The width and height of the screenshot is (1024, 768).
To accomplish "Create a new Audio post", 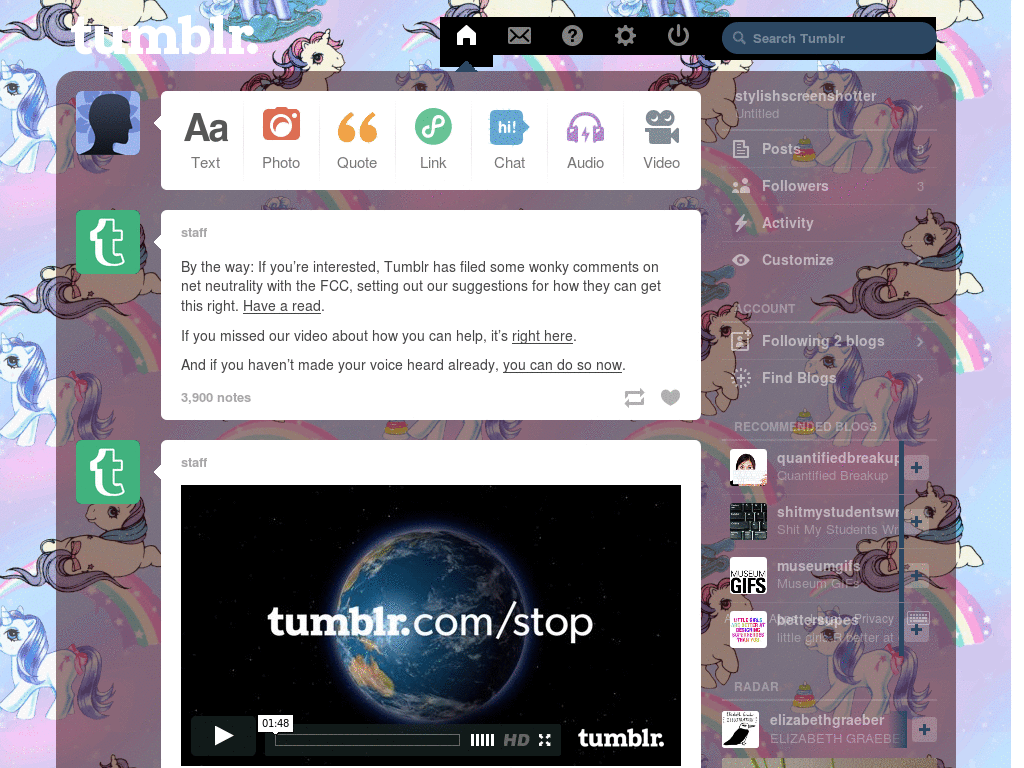I will point(585,140).
